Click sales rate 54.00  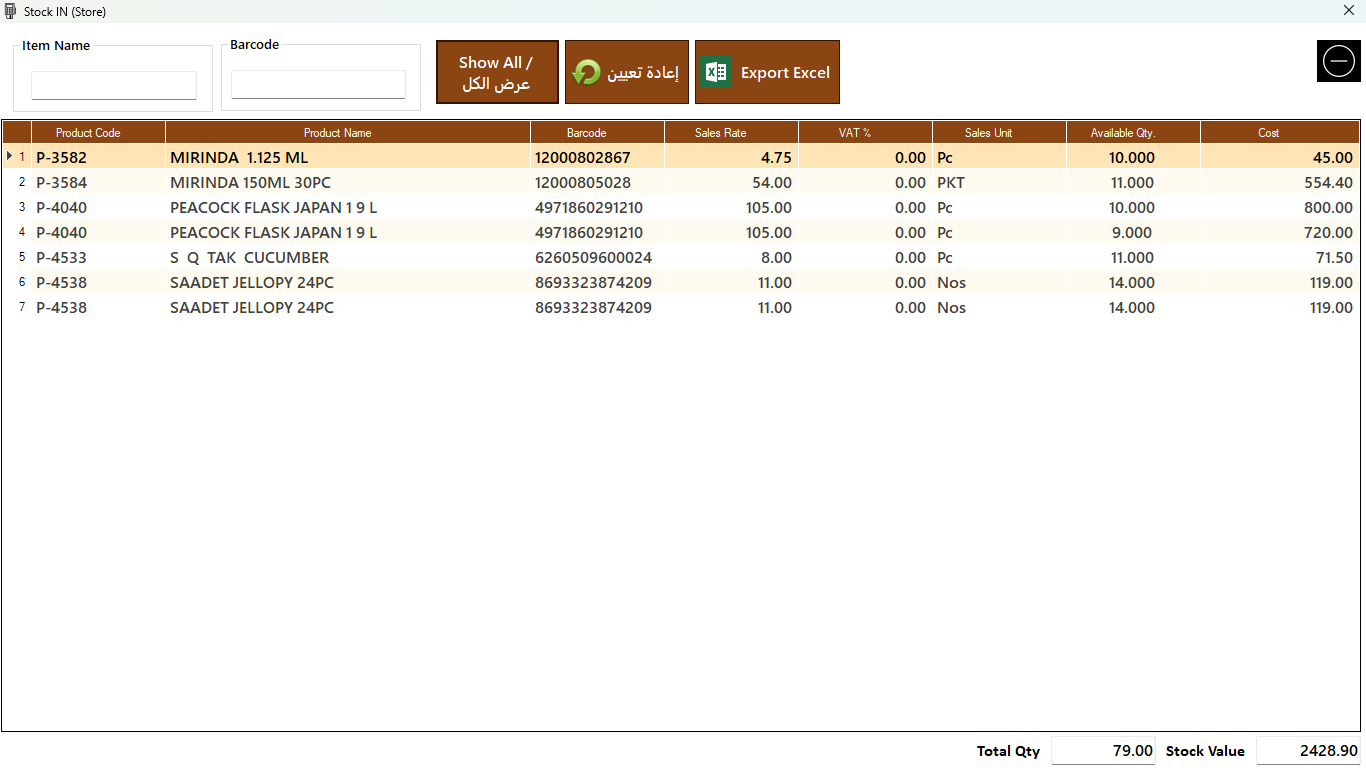point(772,183)
